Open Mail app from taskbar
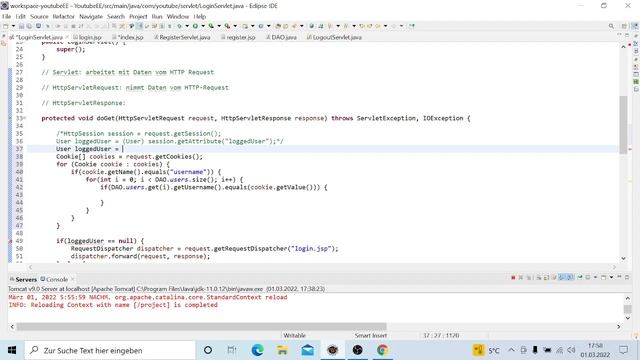Viewport: 640px width, 360px height. pyautogui.click(x=307, y=350)
